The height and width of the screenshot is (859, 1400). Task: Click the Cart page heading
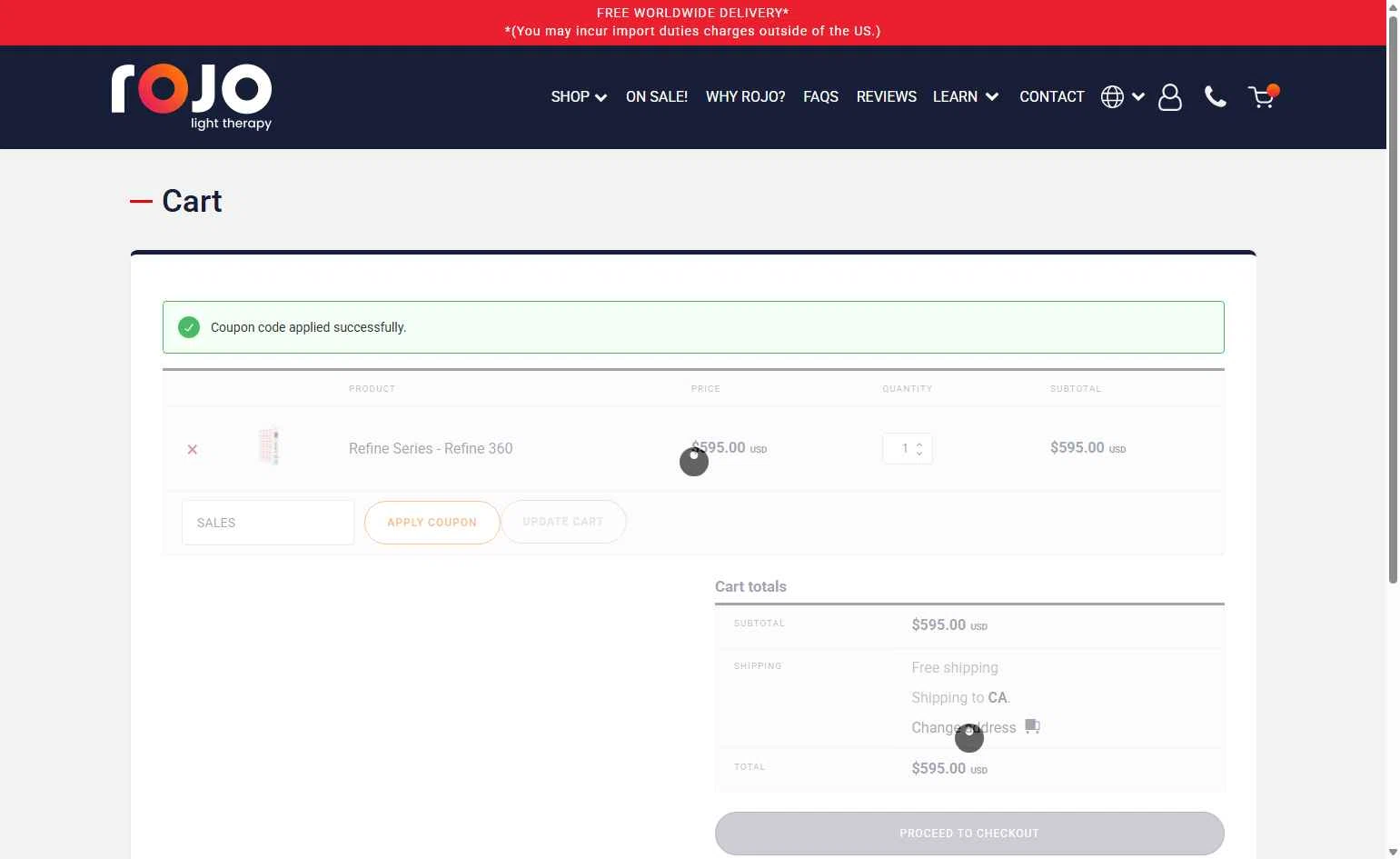pos(192,201)
